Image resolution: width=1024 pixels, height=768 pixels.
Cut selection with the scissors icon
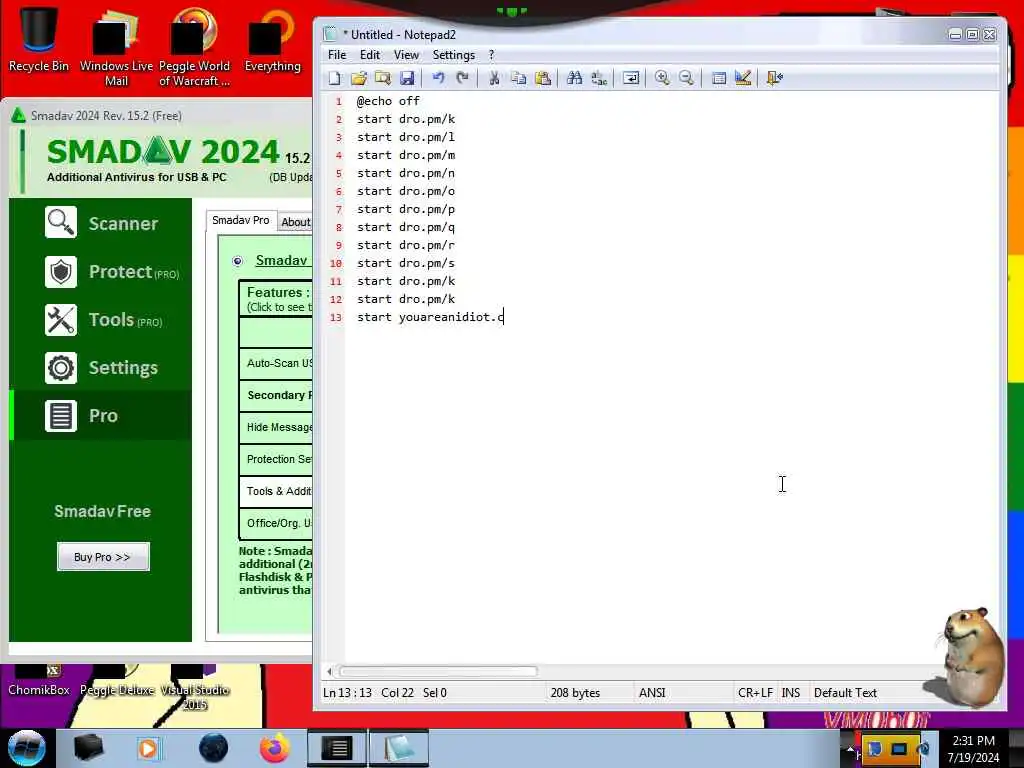[x=494, y=78]
